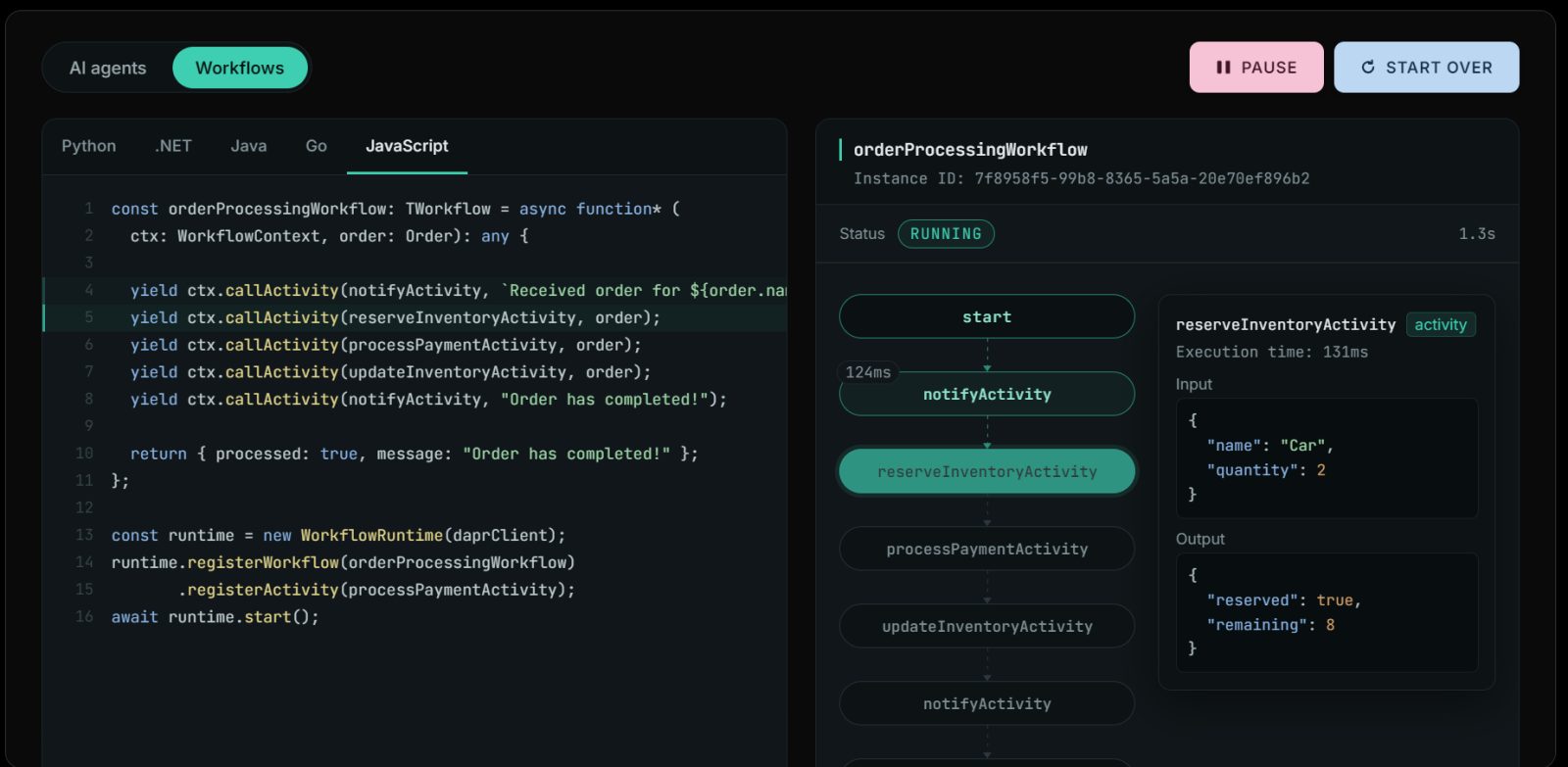This screenshot has height=767, width=1568.
Task: Click the yield line with "Order has completed!"
Action: click(429, 400)
